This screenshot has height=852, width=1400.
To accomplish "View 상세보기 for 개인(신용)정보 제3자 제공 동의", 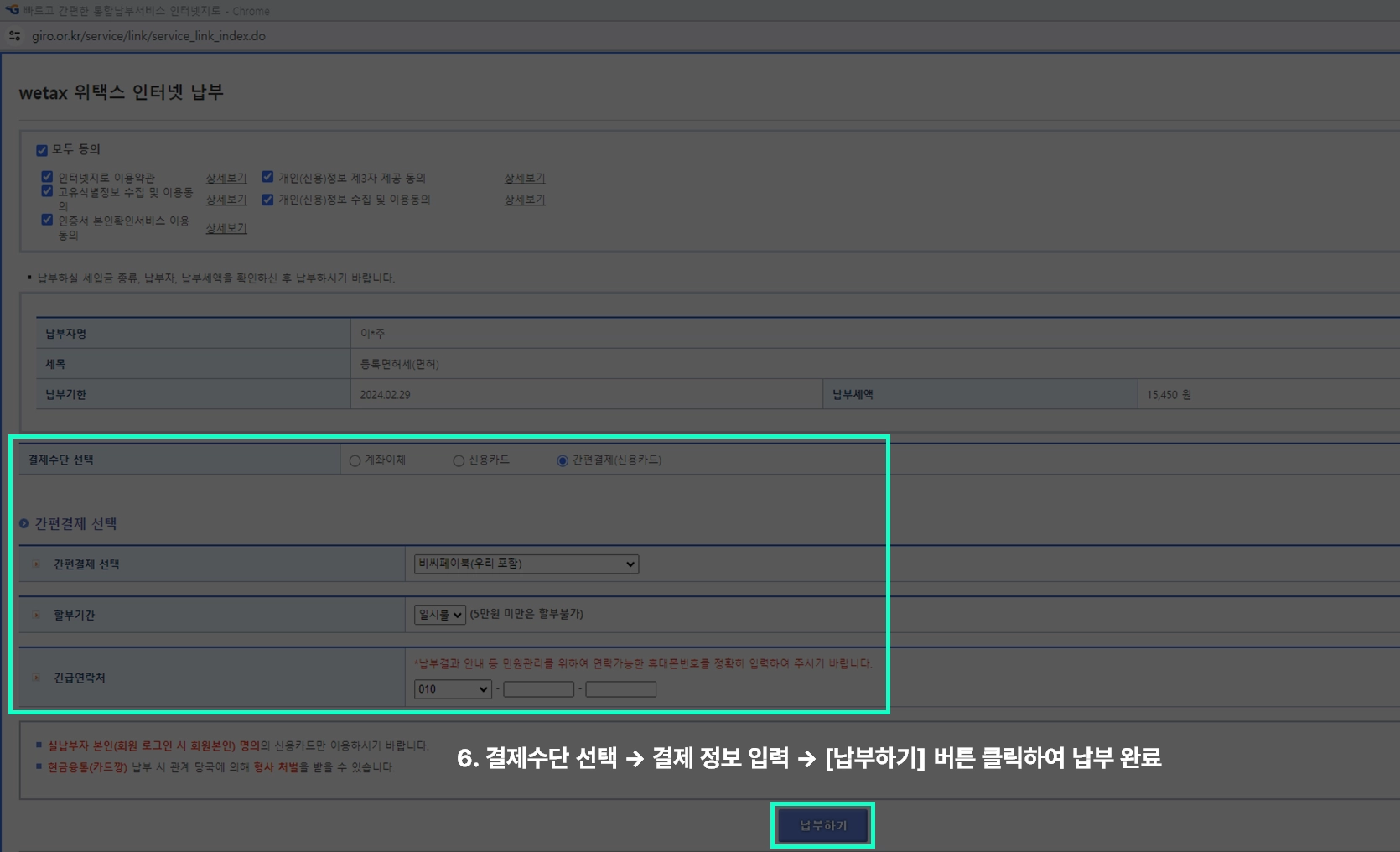I will pyautogui.click(x=525, y=178).
